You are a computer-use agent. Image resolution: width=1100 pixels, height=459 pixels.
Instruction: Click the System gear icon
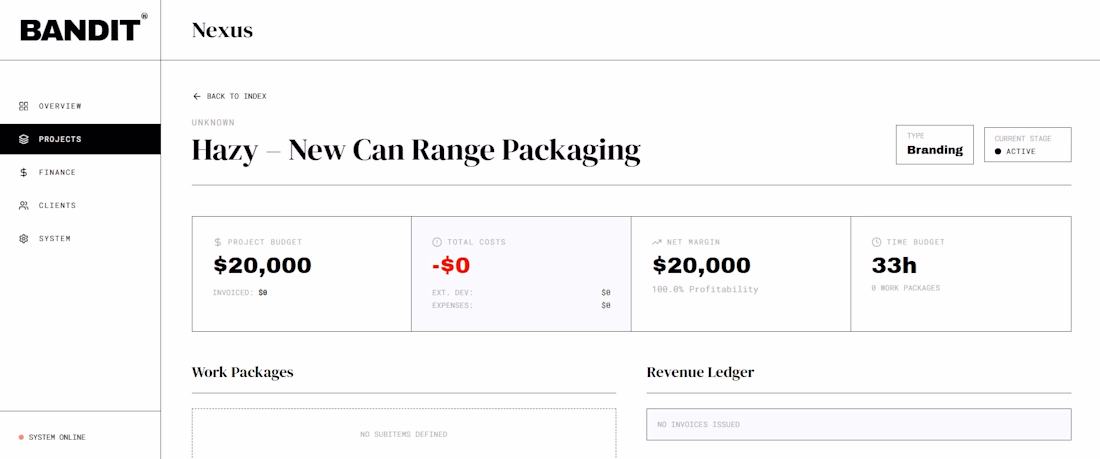click(24, 238)
